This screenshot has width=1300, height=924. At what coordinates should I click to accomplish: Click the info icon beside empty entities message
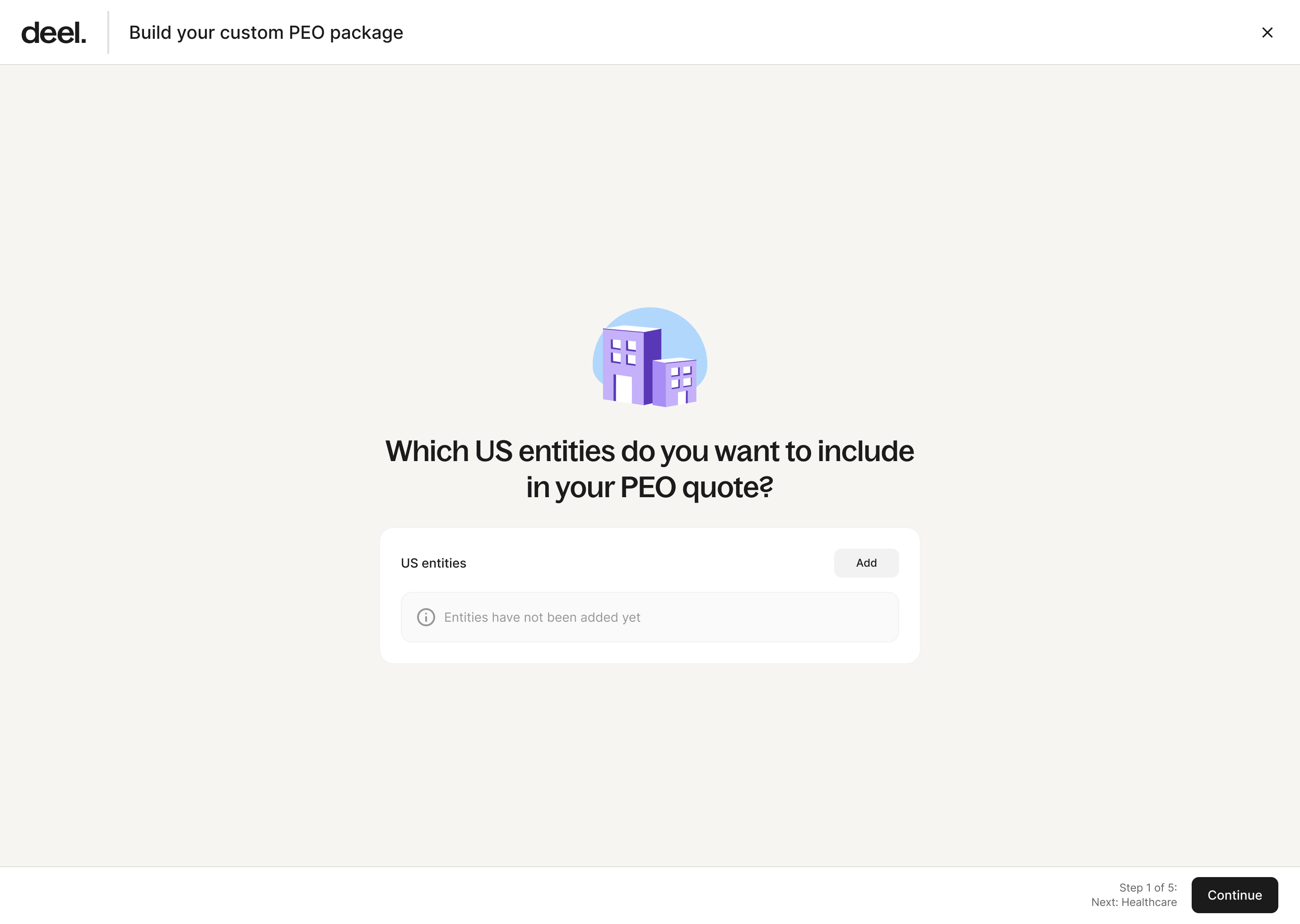coord(426,617)
